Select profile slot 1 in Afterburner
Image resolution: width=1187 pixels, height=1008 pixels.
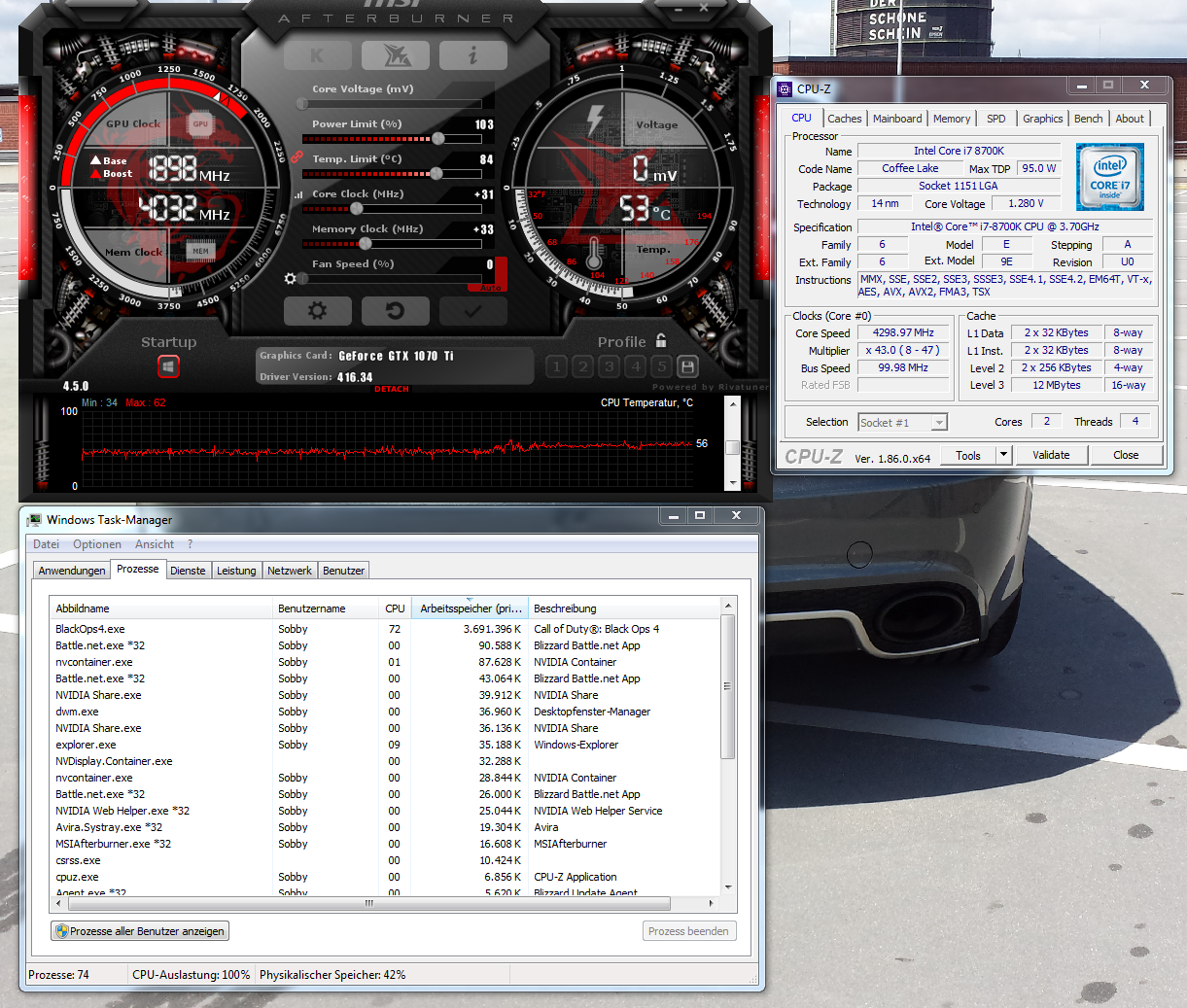coord(556,366)
